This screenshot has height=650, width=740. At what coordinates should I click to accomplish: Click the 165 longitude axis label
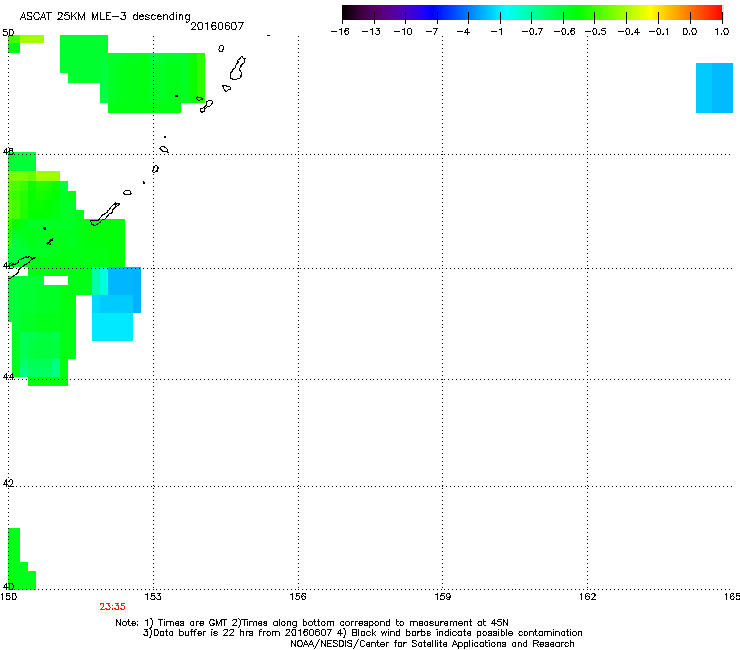[x=732, y=597]
